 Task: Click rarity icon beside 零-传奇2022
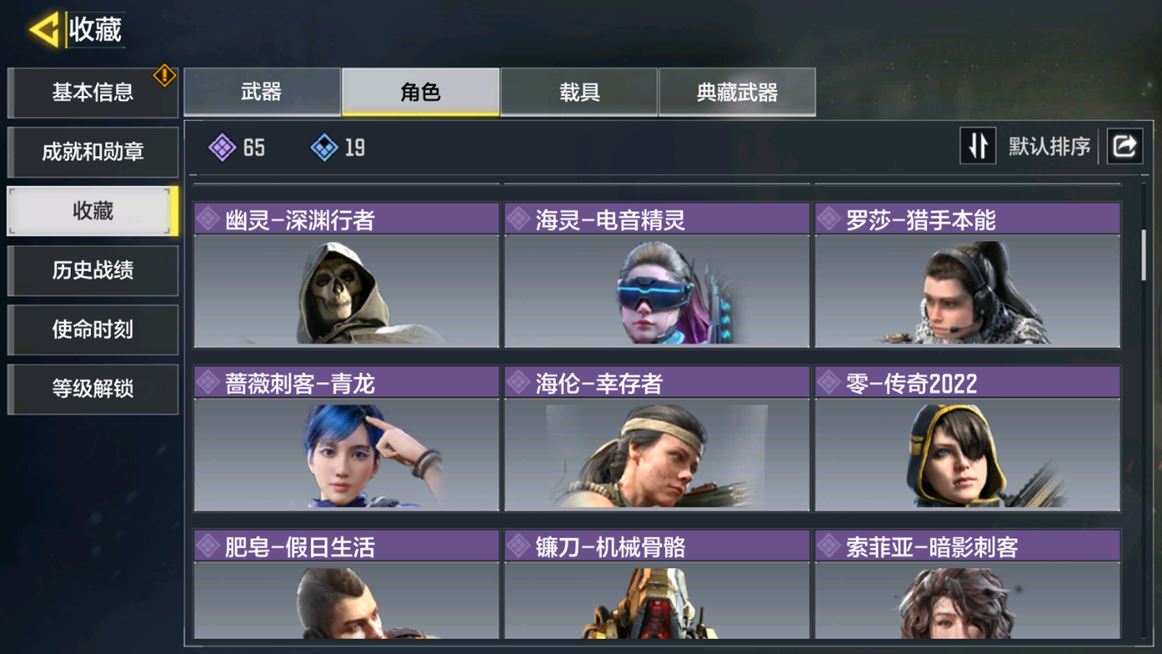click(x=829, y=383)
